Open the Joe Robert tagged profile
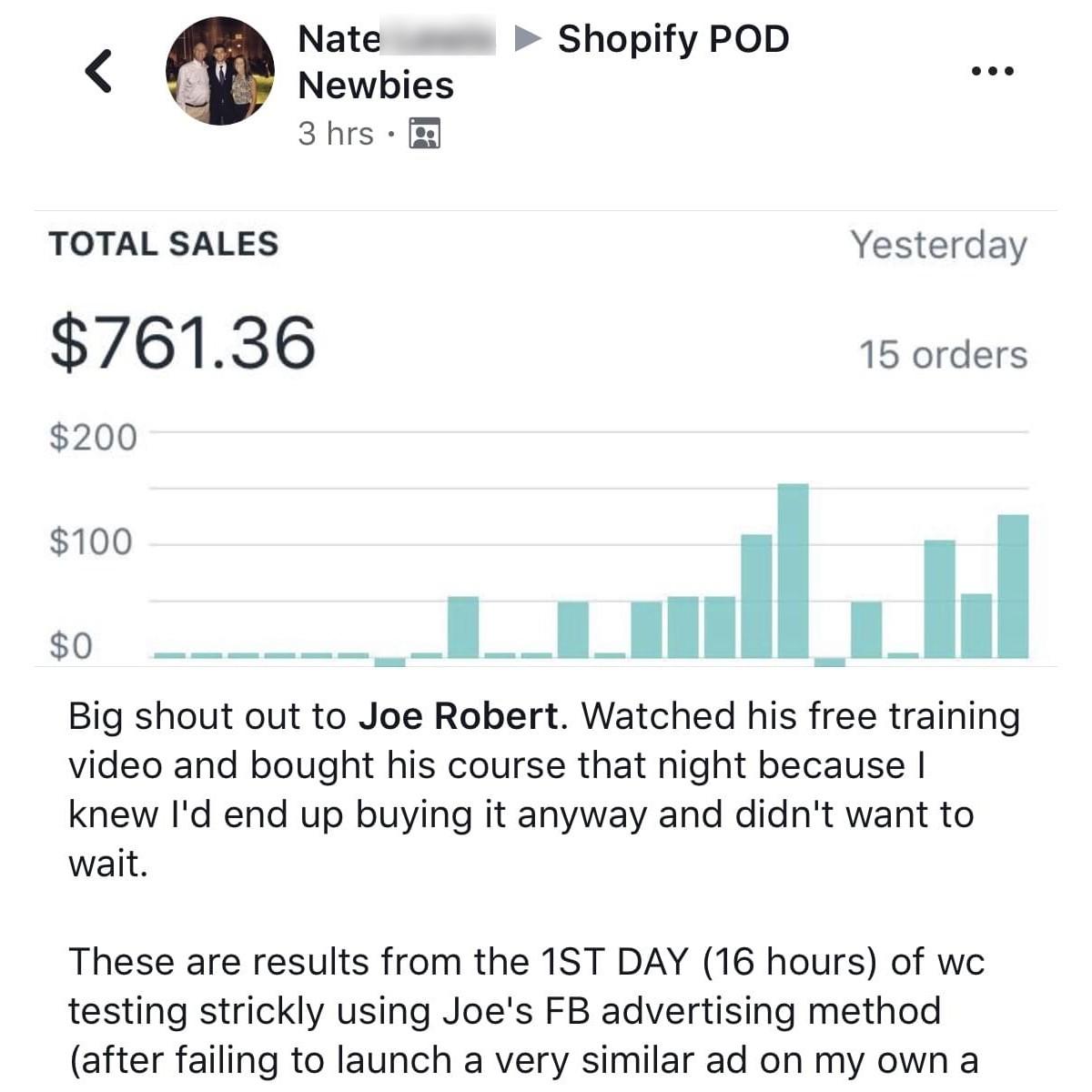Image resolution: width=1092 pixels, height=1092 pixels. [x=458, y=716]
